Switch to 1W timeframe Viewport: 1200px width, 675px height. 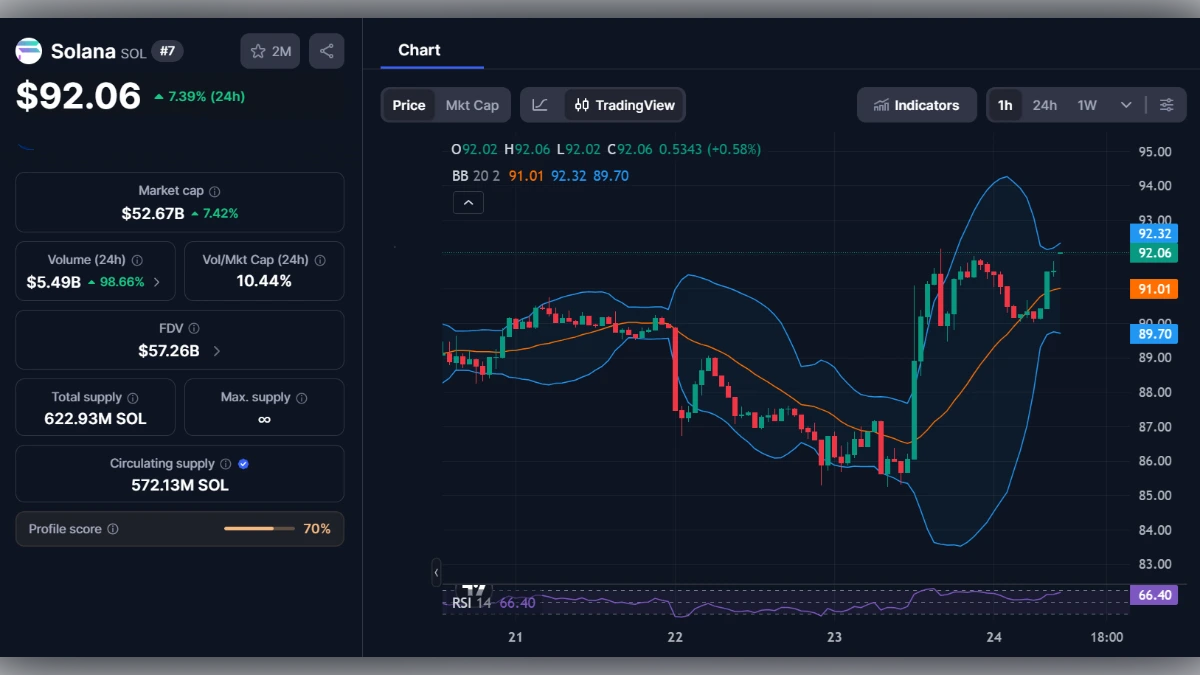(x=1086, y=104)
